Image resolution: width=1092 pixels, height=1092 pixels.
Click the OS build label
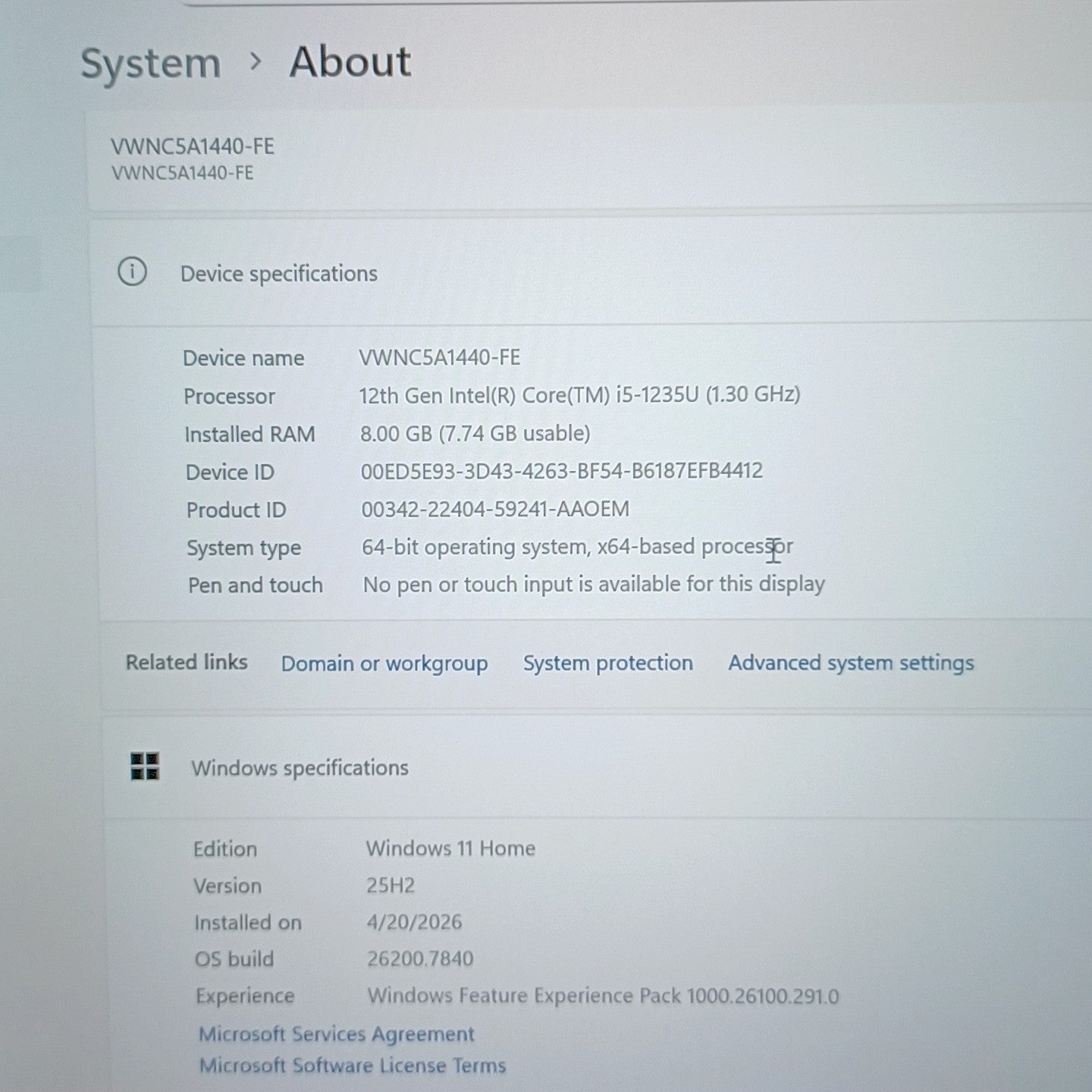pos(234,959)
